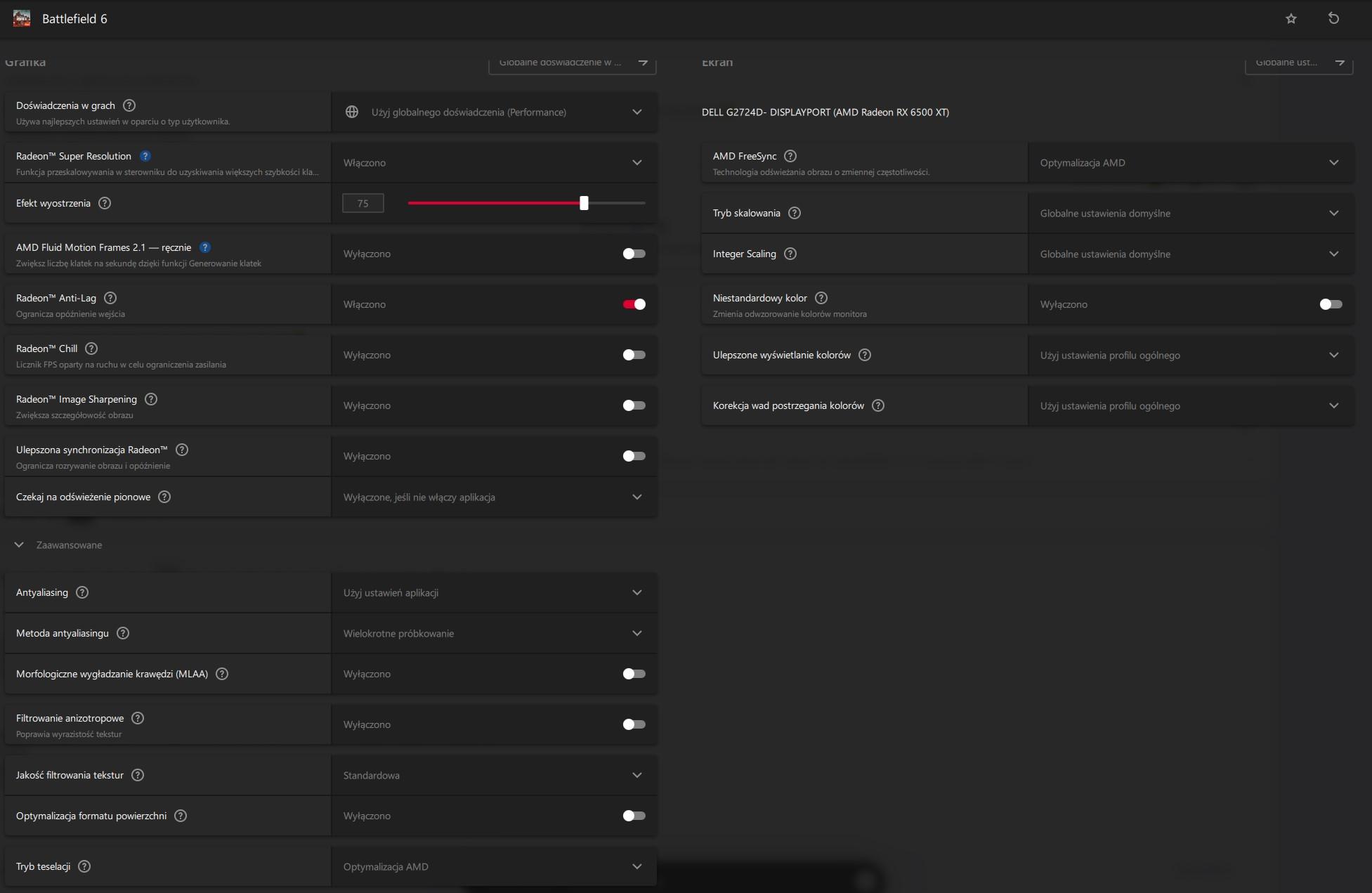Open help for Tryb teselacji
Viewport: 1372px width, 893px height.
pos(84,866)
